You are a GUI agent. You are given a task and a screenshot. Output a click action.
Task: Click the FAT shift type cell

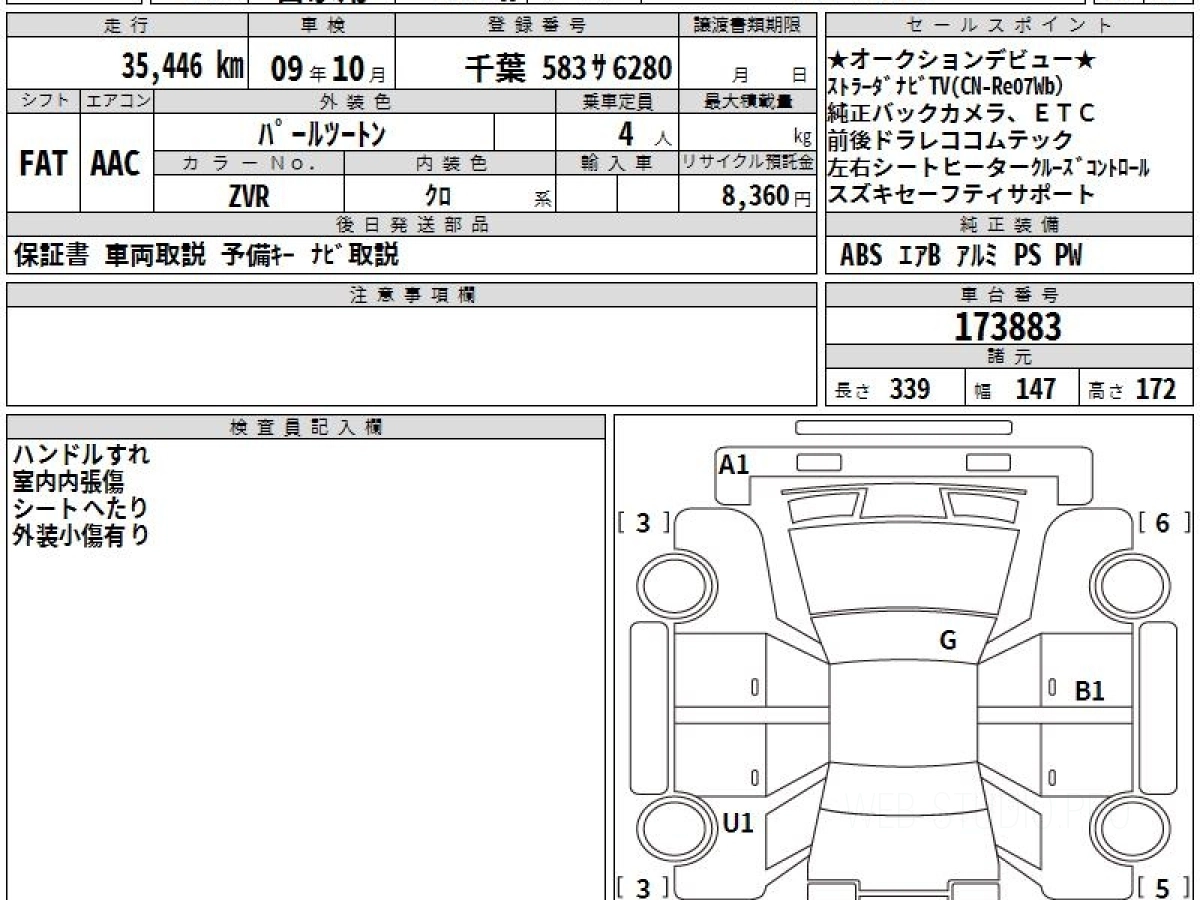pos(43,164)
